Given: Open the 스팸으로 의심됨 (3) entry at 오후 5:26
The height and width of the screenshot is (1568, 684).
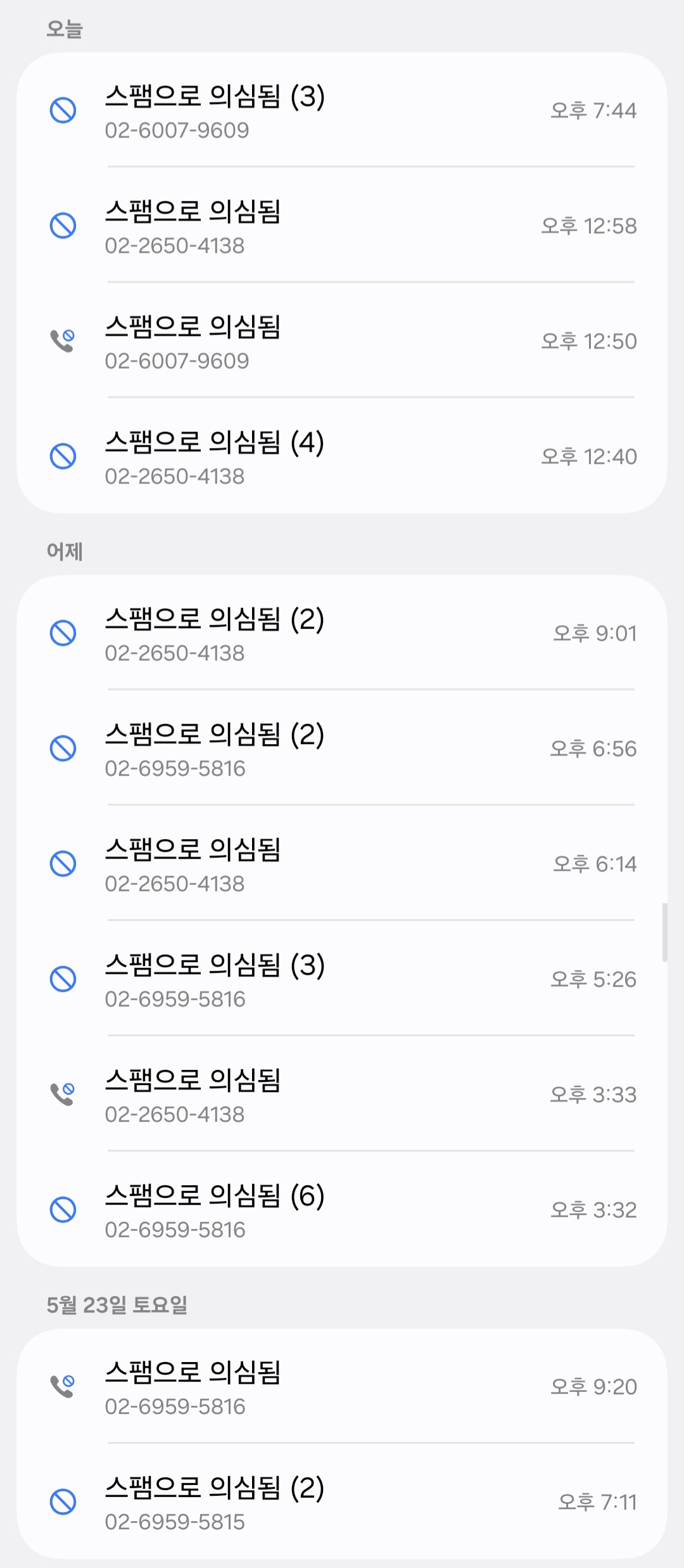Looking at the screenshot, I should pos(342,979).
